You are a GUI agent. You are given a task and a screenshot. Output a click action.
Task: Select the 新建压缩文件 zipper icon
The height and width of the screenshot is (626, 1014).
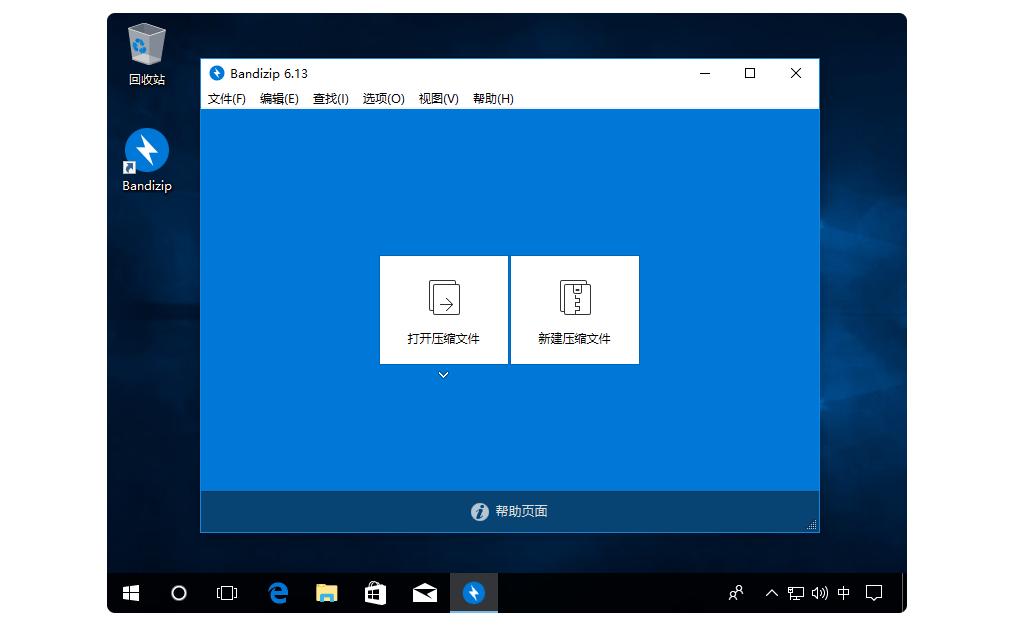pos(575,297)
